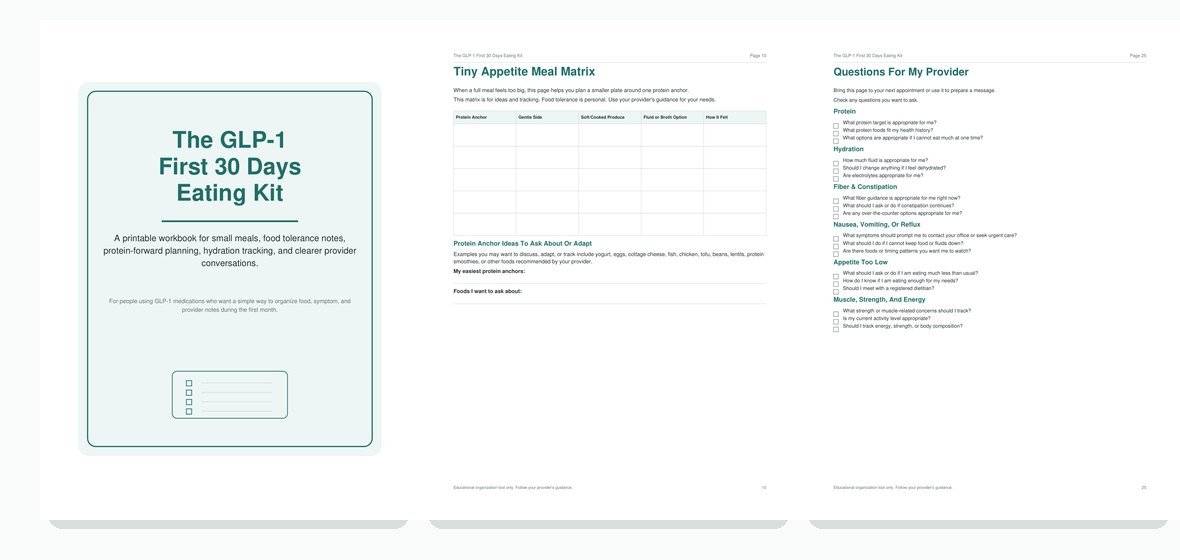Click the 'Fluid or Broth Option' column header
The image size is (1180, 560).
(x=672, y=117)
